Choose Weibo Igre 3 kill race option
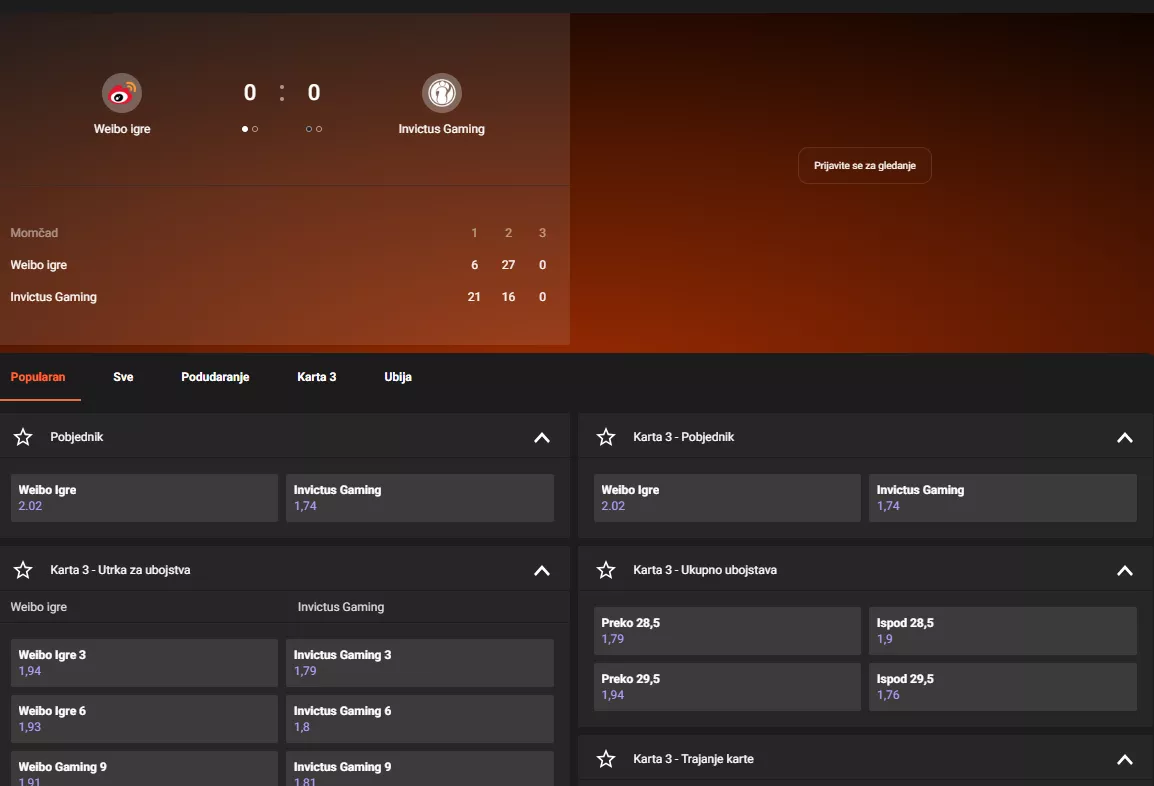The height and width of the screenshot is (786, 1154). (144, 662)
